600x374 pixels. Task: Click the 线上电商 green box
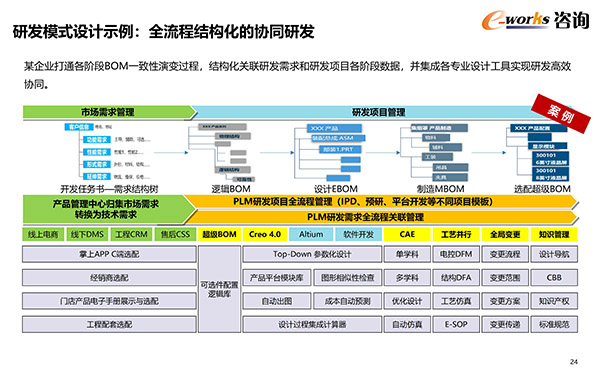pos(43,234)
